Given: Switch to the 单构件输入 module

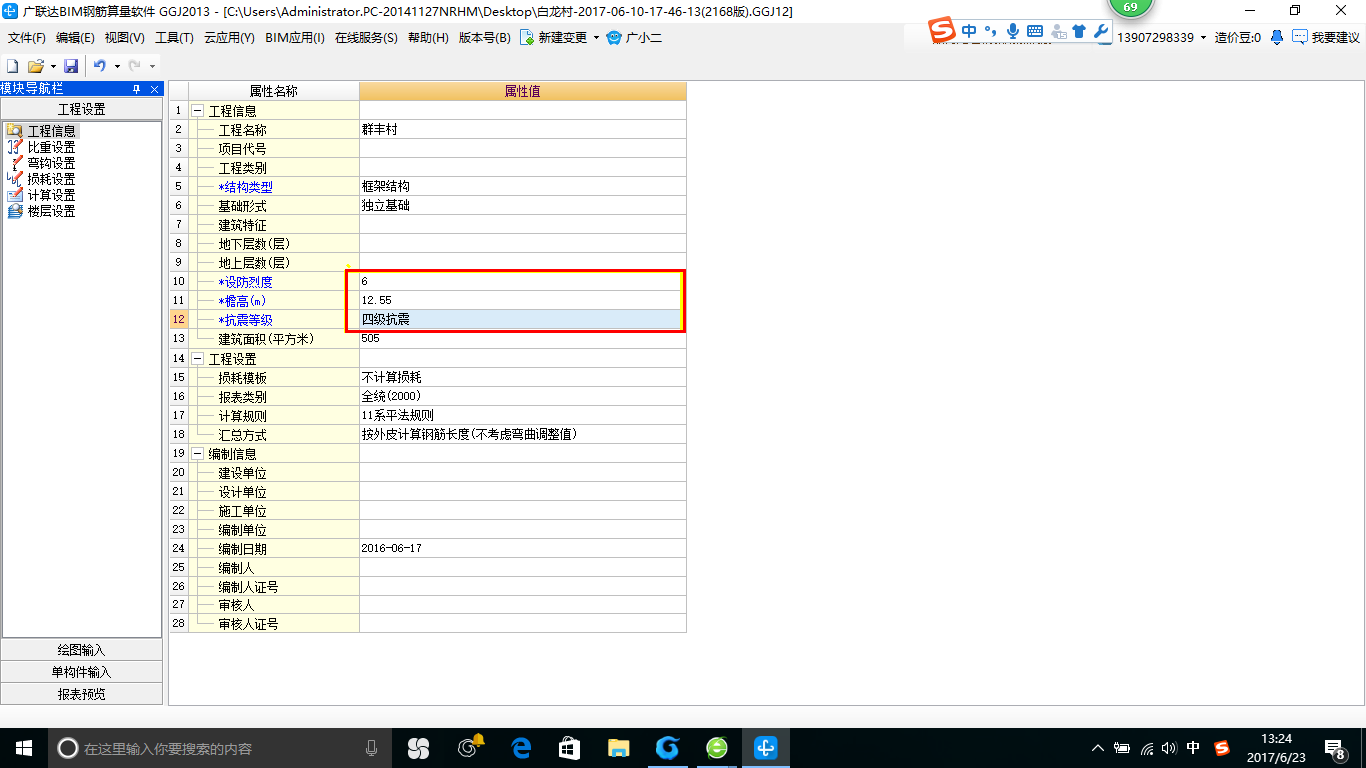Looking at the screenshot, I should [x=81, y=672].
